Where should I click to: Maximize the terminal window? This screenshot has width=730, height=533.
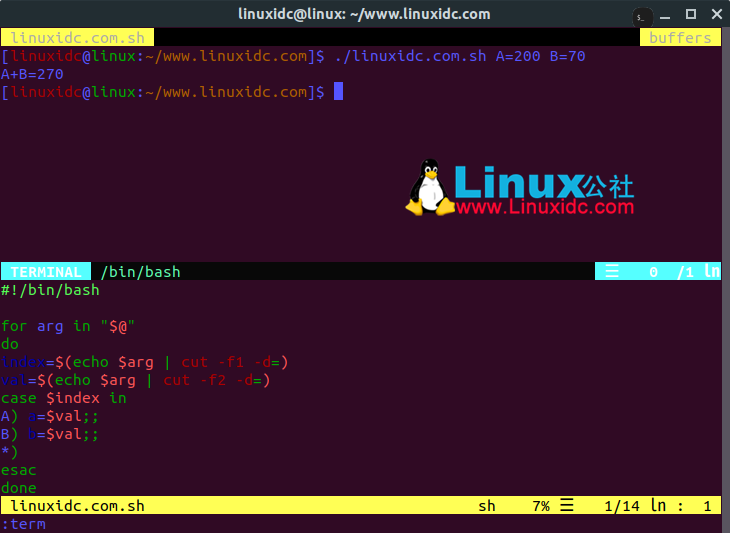[x=691, y=14]
